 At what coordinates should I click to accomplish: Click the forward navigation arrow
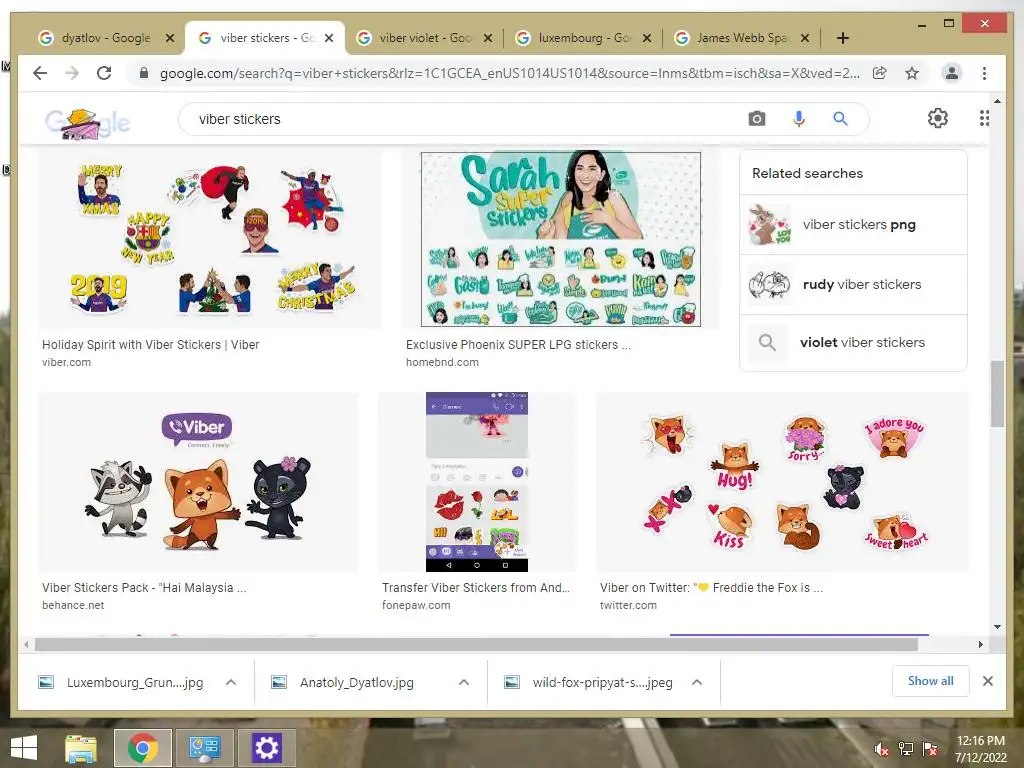72,73
